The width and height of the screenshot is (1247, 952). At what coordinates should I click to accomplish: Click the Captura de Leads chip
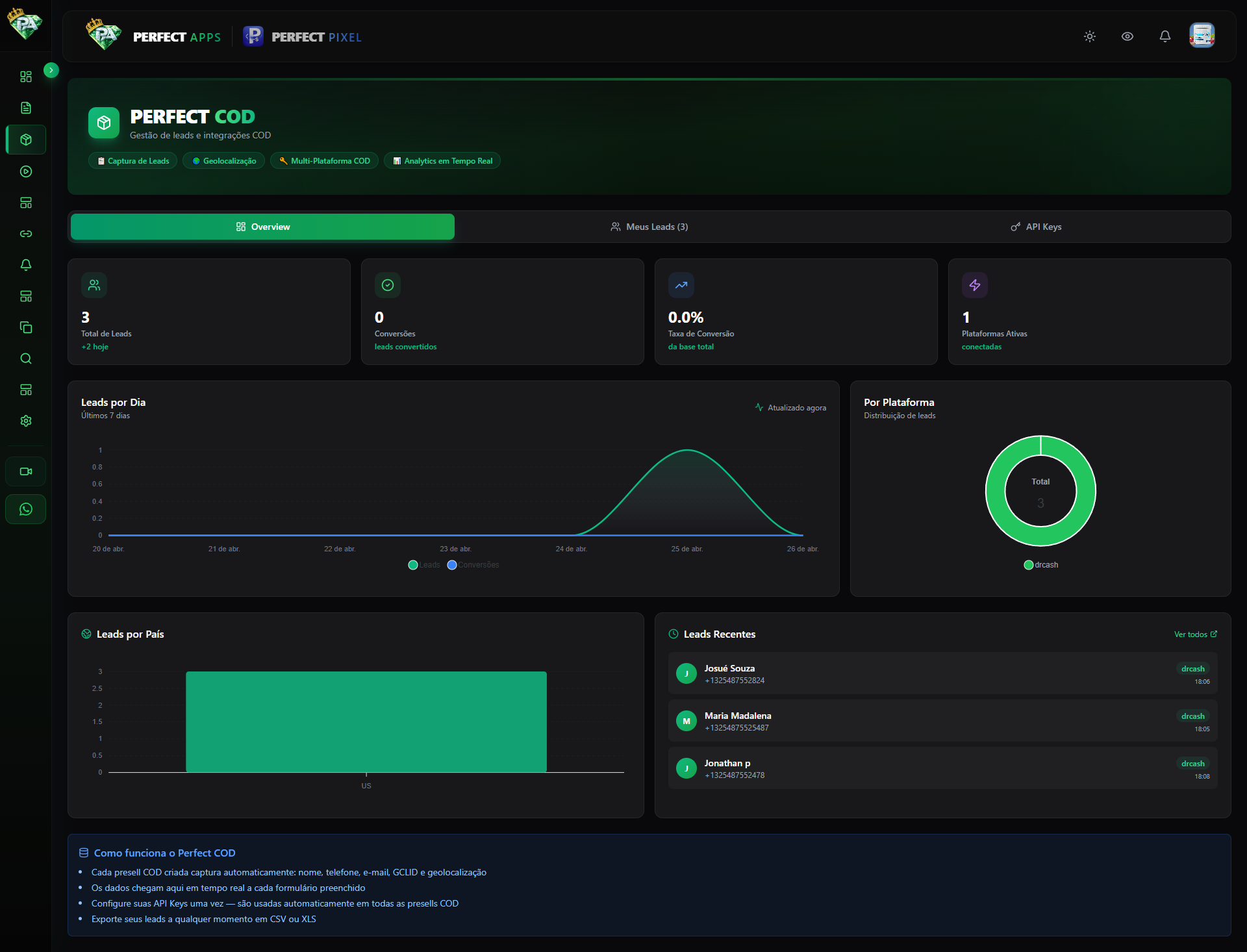[133, 160]
